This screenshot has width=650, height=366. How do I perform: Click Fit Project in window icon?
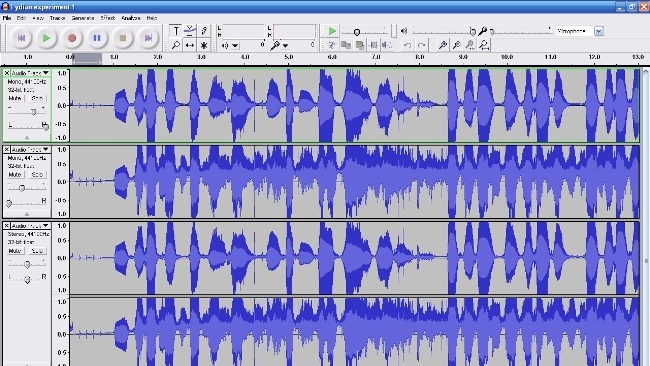coord(484,45)
